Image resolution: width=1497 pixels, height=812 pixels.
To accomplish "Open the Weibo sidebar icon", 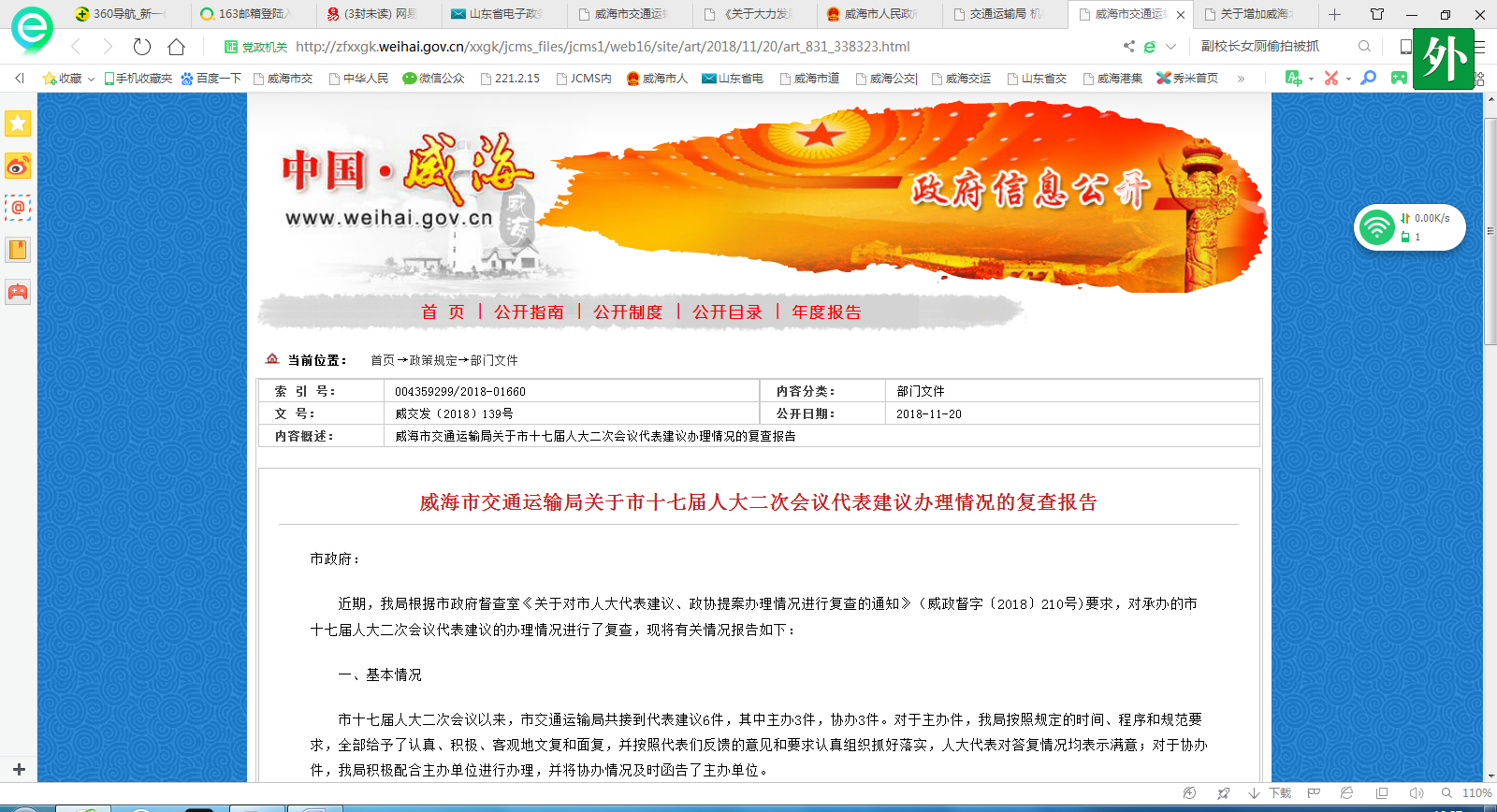I will click(x=18, y=167).
